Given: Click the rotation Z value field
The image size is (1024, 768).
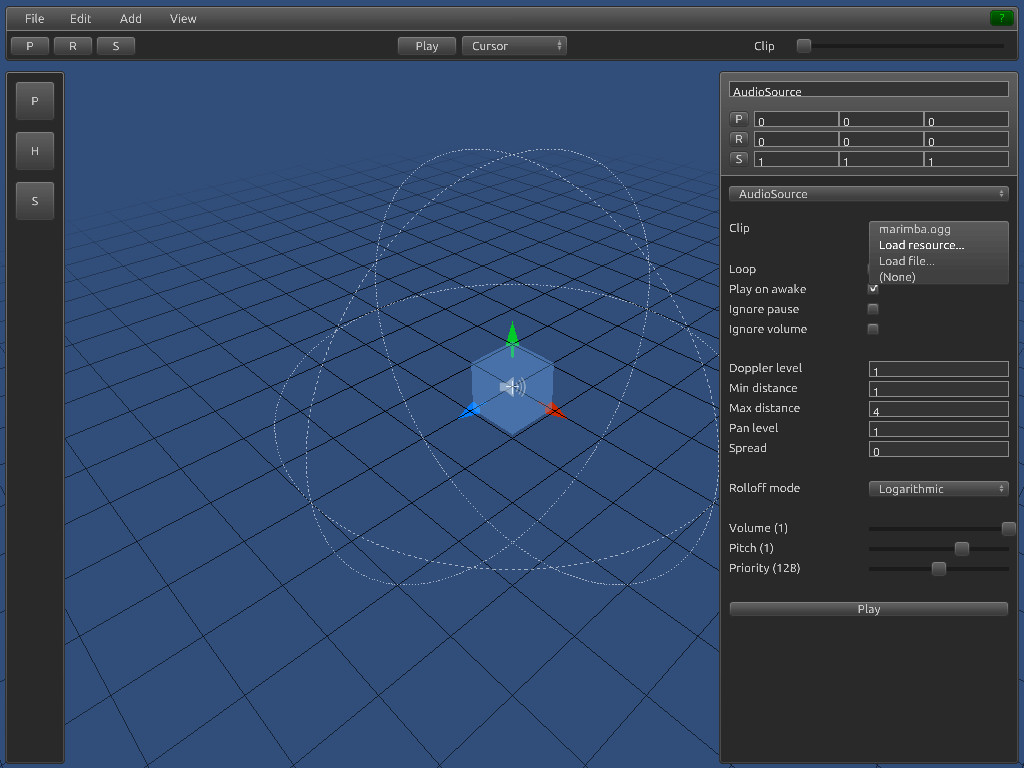Looking at the screenshot, I should [x=966, y=139].
